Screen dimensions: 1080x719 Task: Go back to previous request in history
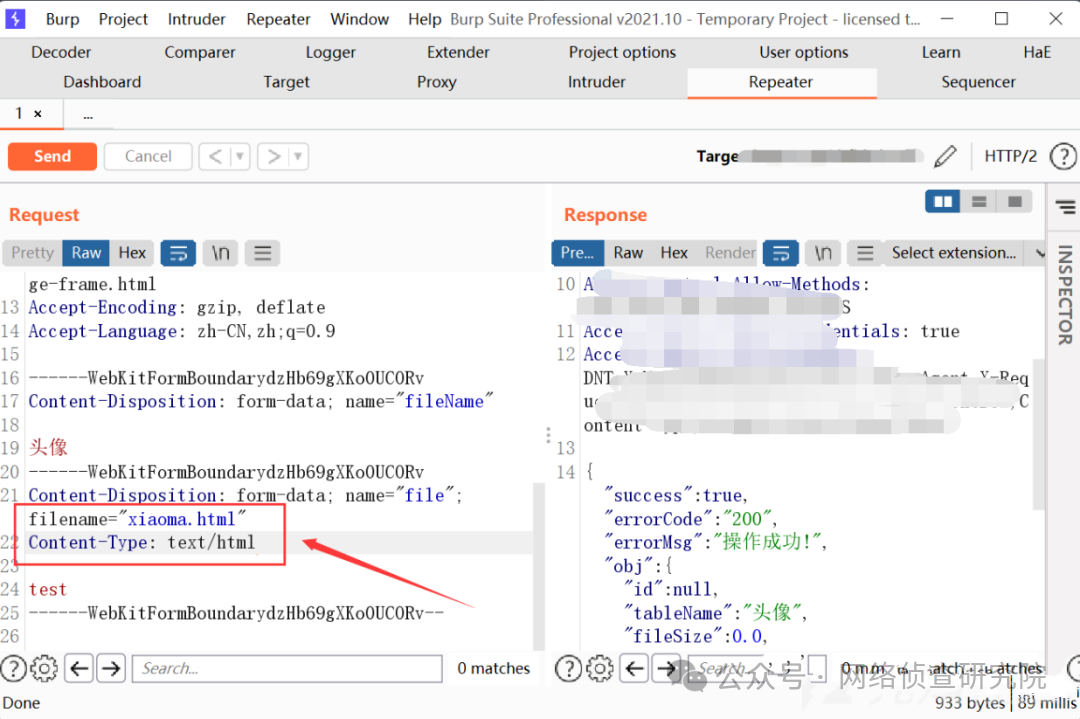tap(216, 156)
